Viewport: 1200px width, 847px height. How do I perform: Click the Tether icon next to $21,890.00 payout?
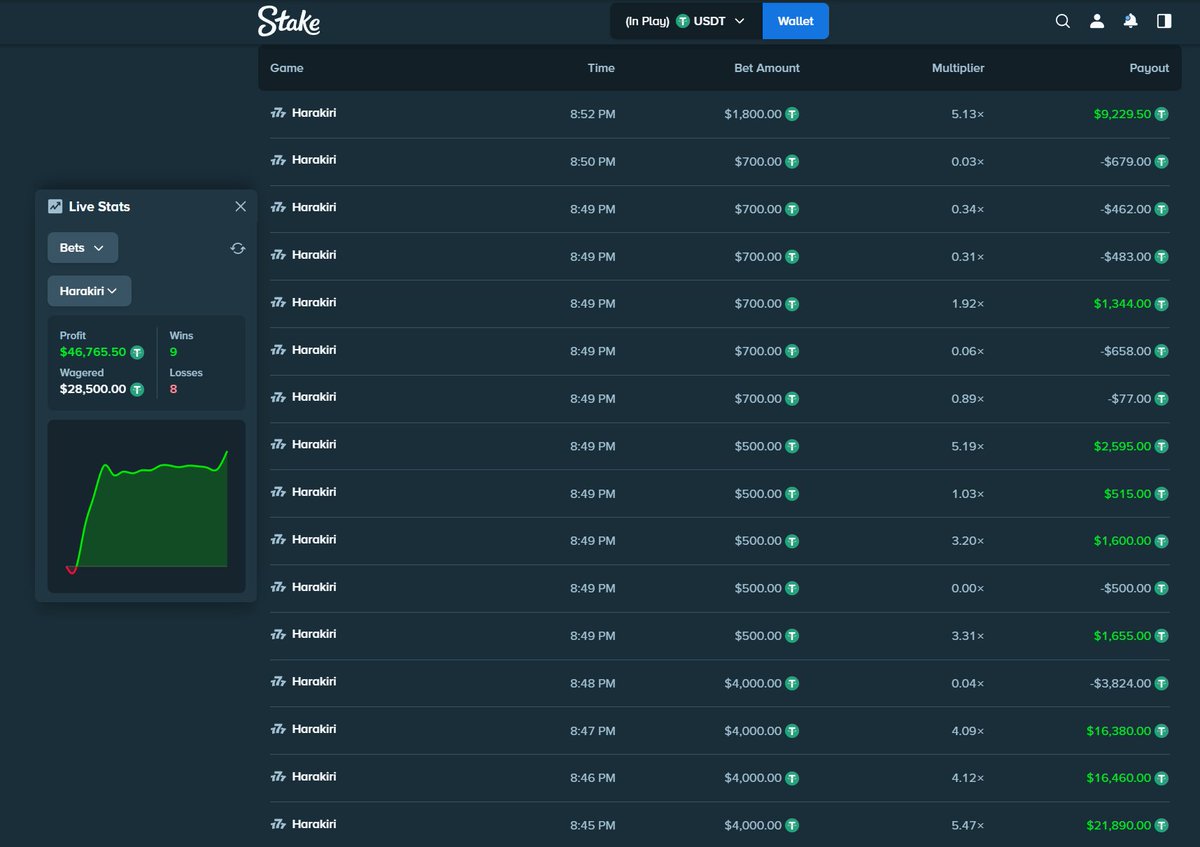(1162, 826)
